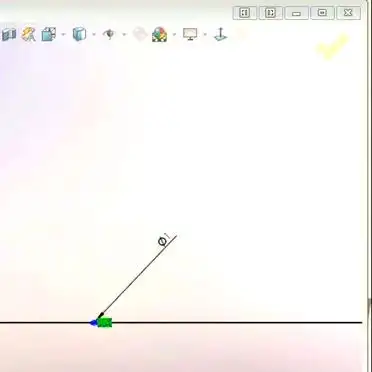Select the long horizontal sketch line
372x372 pixels.
pos(181,323)
